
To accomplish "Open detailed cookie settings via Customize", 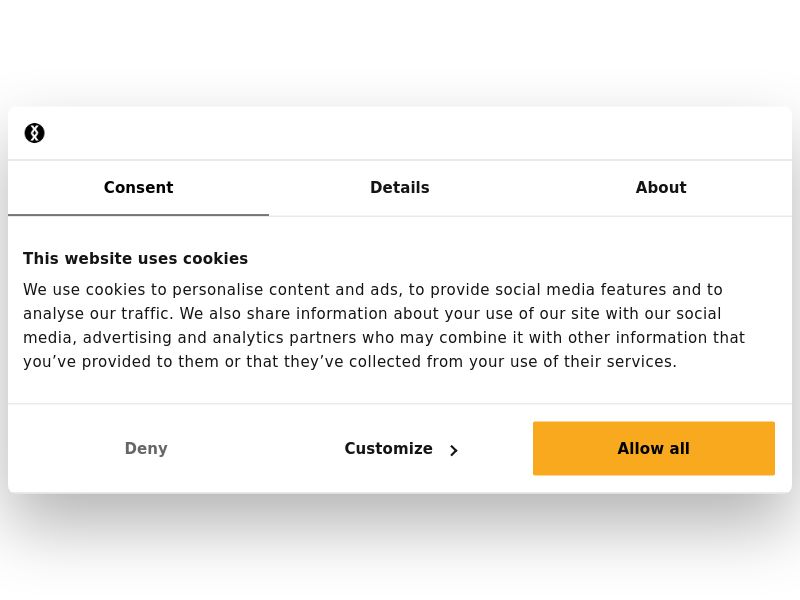I will click(x=388, y=448).
